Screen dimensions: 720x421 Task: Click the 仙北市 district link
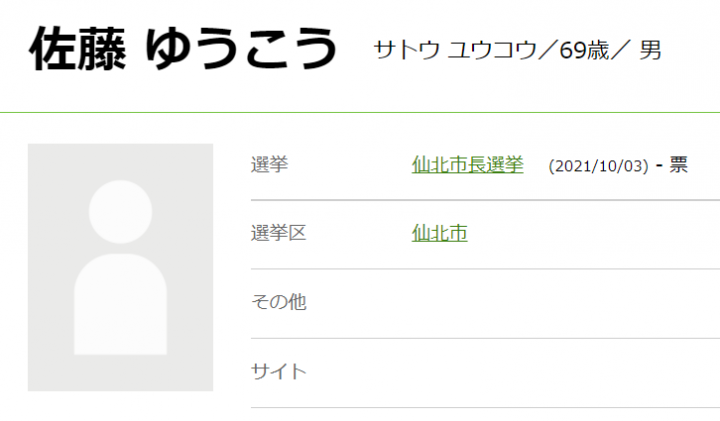point(439,234)
